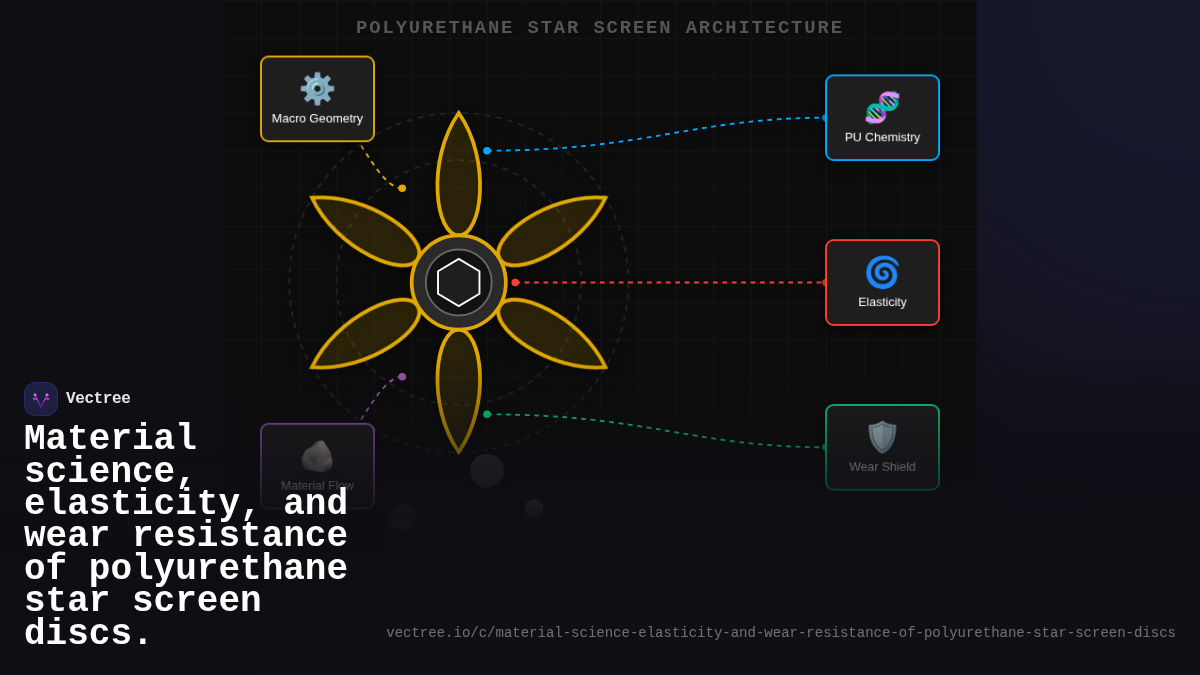Select the purple connector dot above Material Flow

tap(402, 377)
